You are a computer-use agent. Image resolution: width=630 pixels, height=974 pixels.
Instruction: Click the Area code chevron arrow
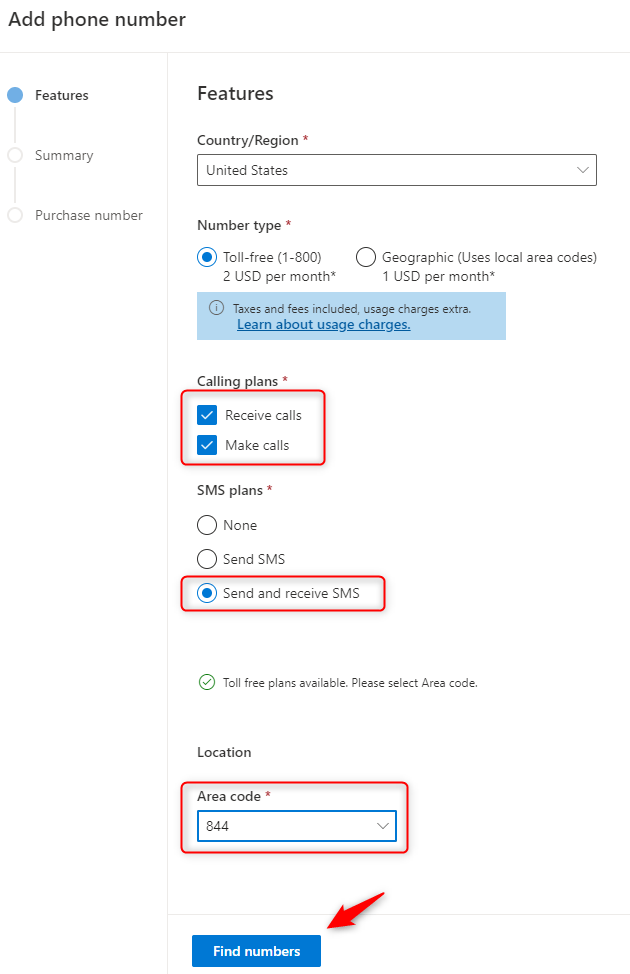pos(381,826)
